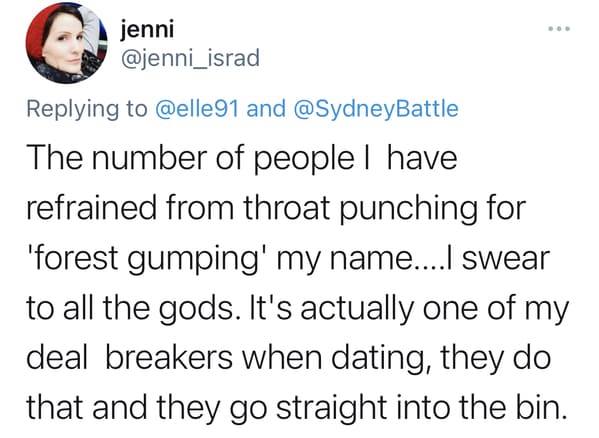This screenshot has width=599, height=438.
Task: Open the @elle91 profile mention
Action: pyautogui.click(x=197, y=108)
